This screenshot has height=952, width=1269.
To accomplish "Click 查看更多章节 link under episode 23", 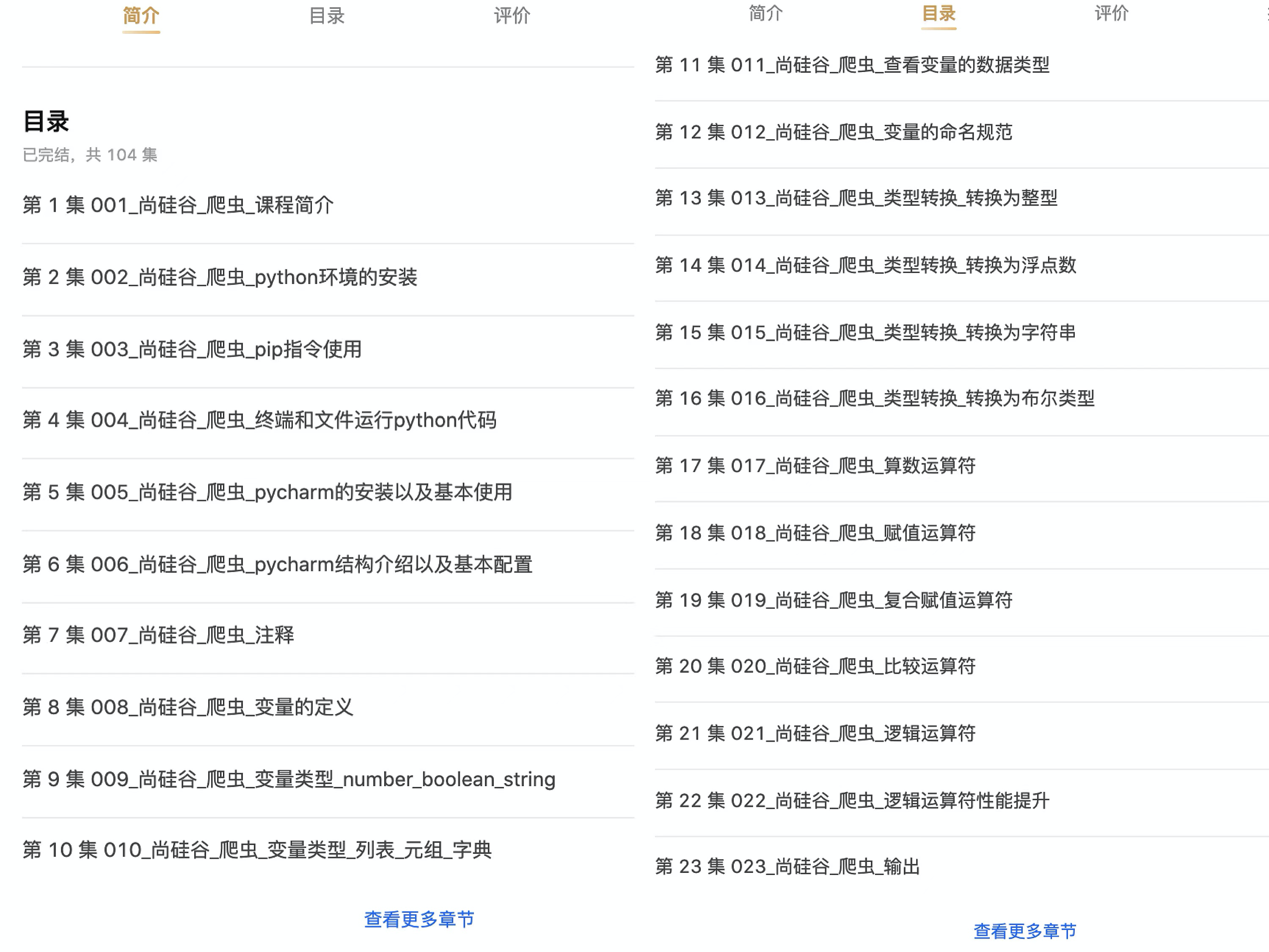I will point(1024,931).
